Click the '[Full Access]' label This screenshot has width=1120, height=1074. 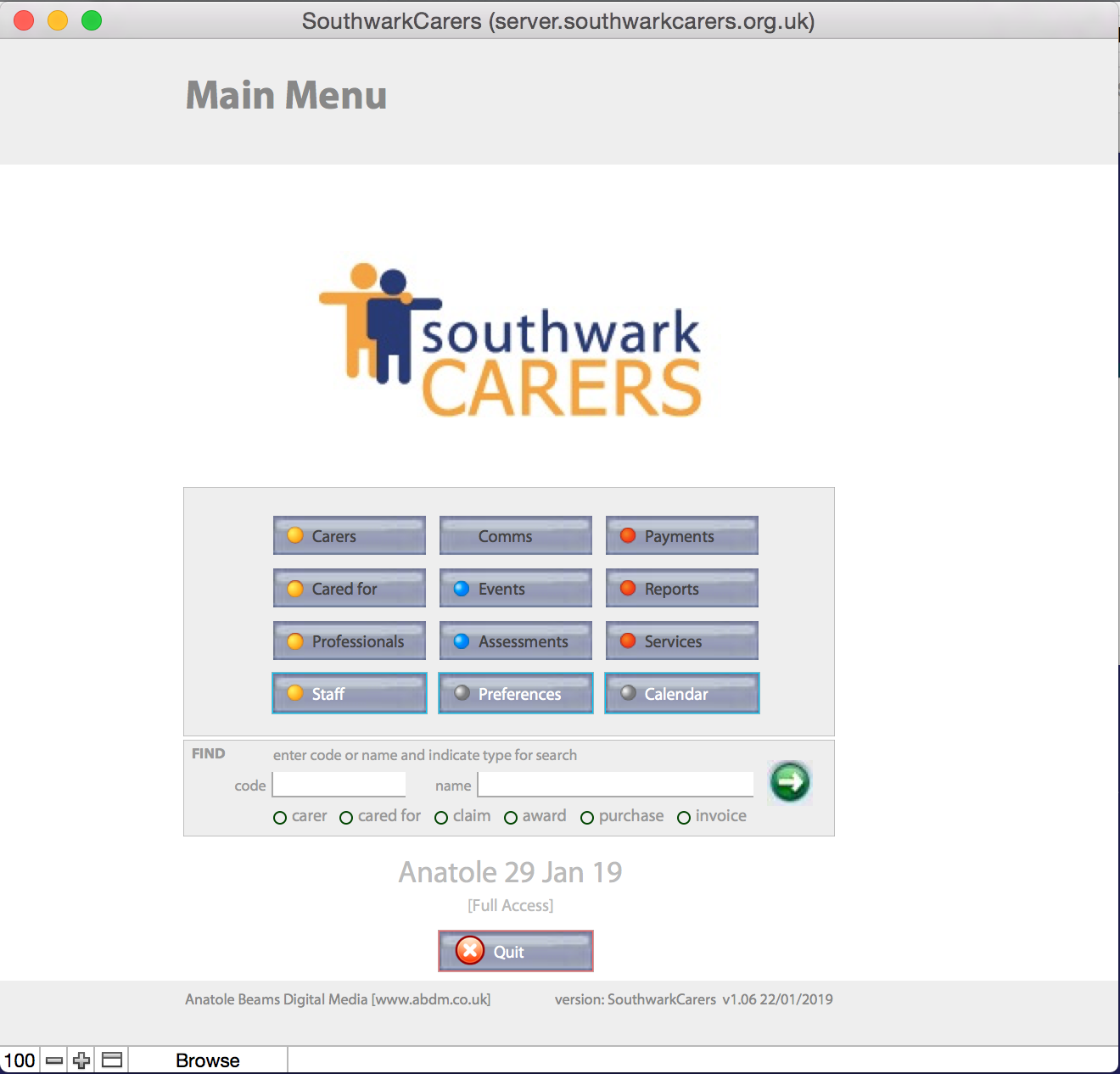pyautogui.click(x=511, y=905)
